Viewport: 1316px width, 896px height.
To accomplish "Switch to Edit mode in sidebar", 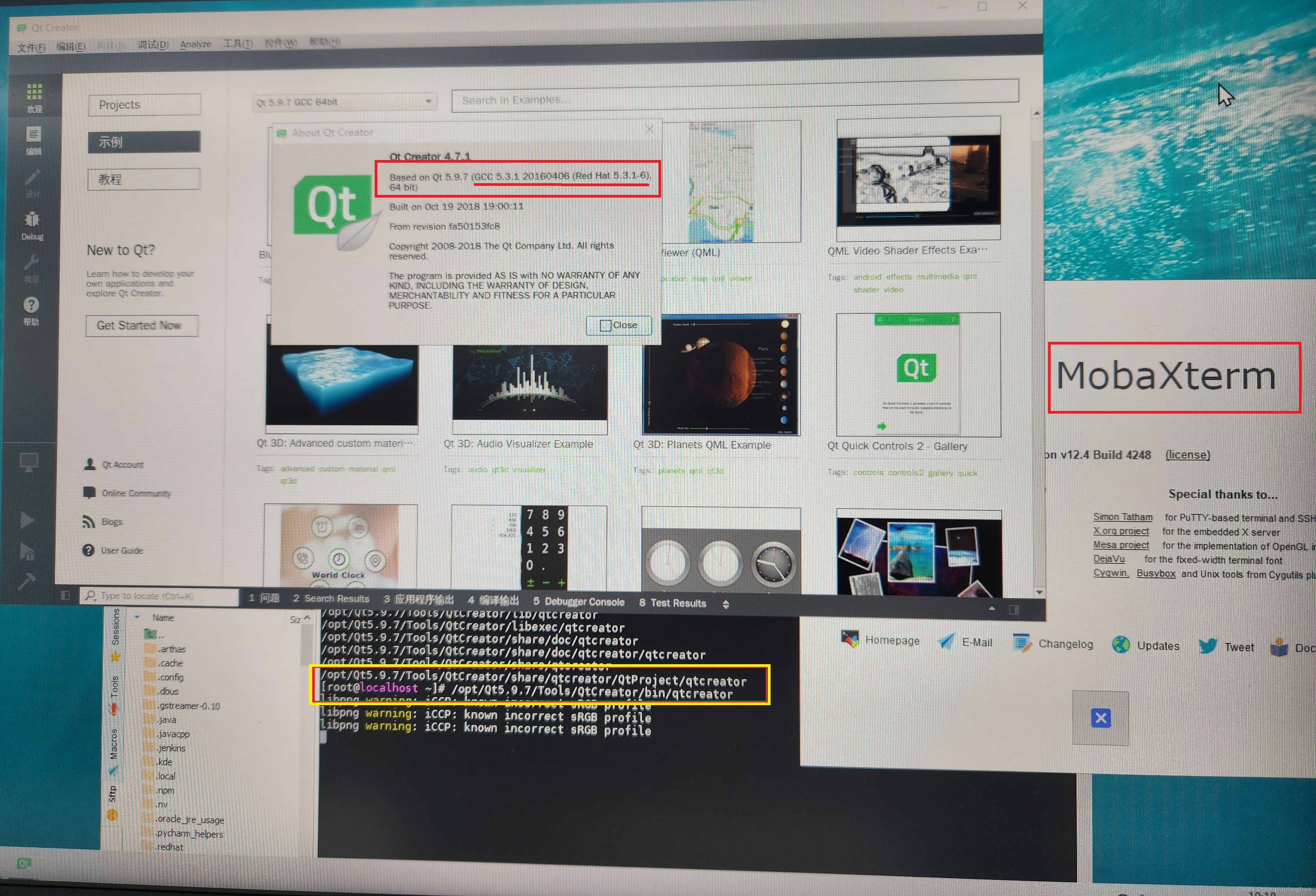I will point(34,134).
